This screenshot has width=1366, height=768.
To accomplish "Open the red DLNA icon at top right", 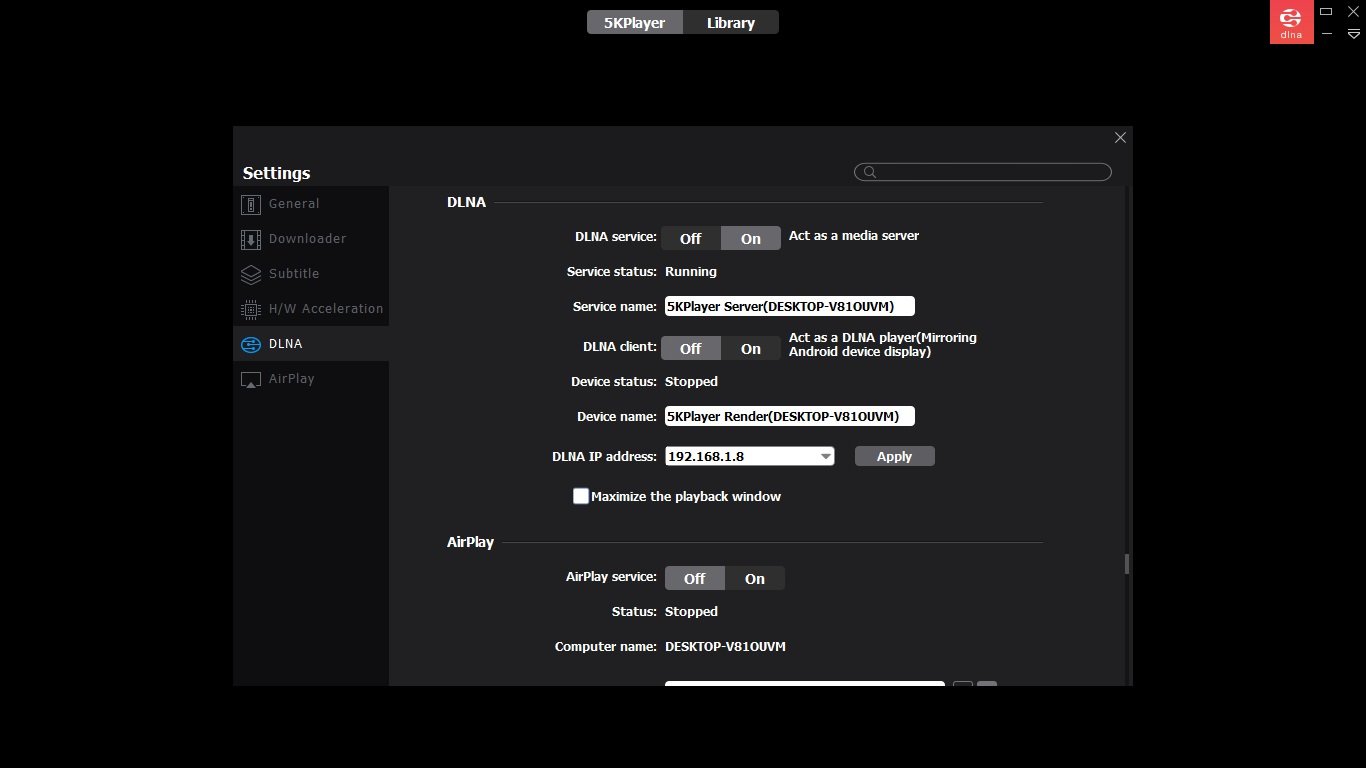I will tap(1291, 22).
